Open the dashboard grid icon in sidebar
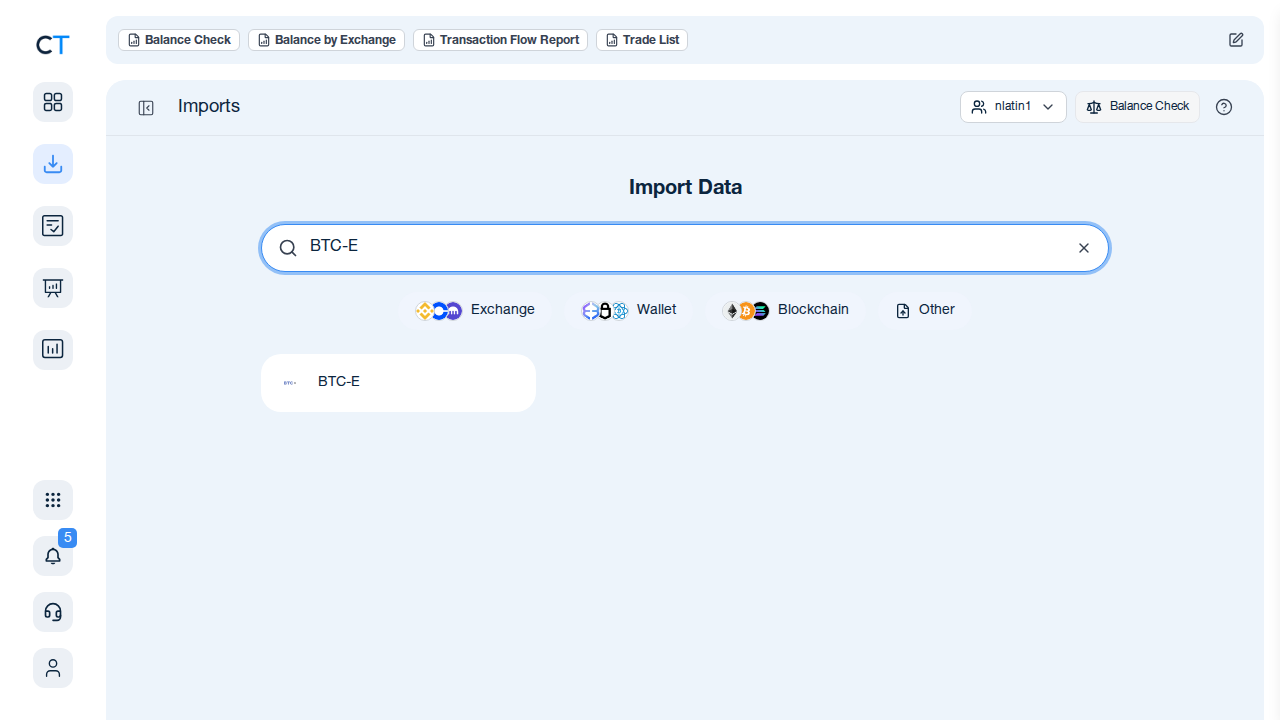 point(53,102)
